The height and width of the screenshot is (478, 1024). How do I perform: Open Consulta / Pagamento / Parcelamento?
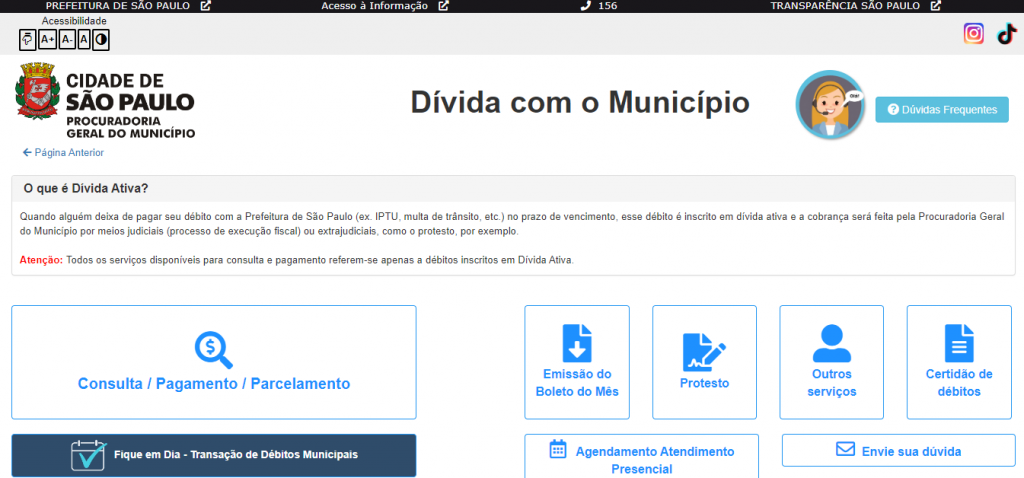214,362
